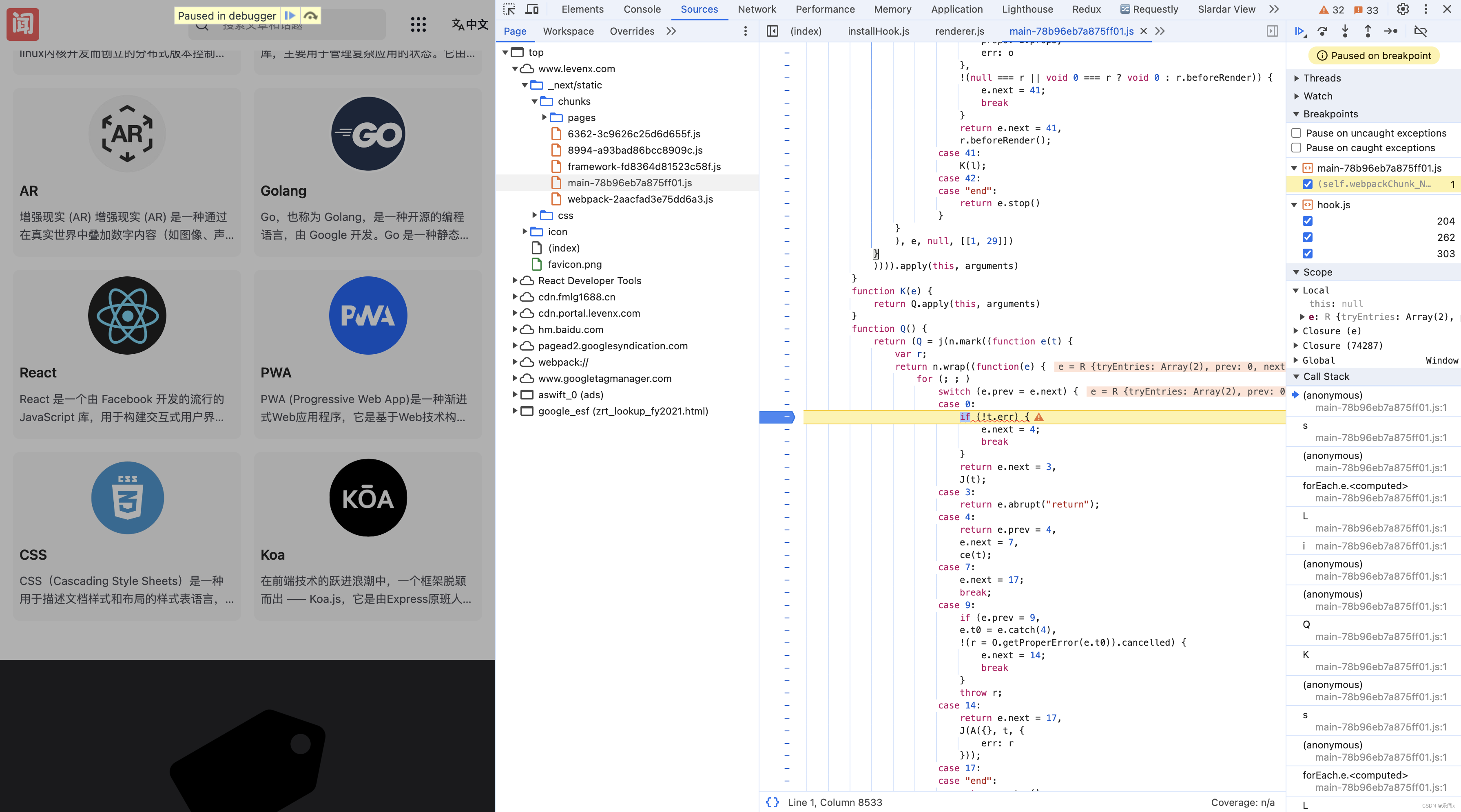Deactivate breakpoints icon
This screenshot has height=812, width=1461.
1420,31
